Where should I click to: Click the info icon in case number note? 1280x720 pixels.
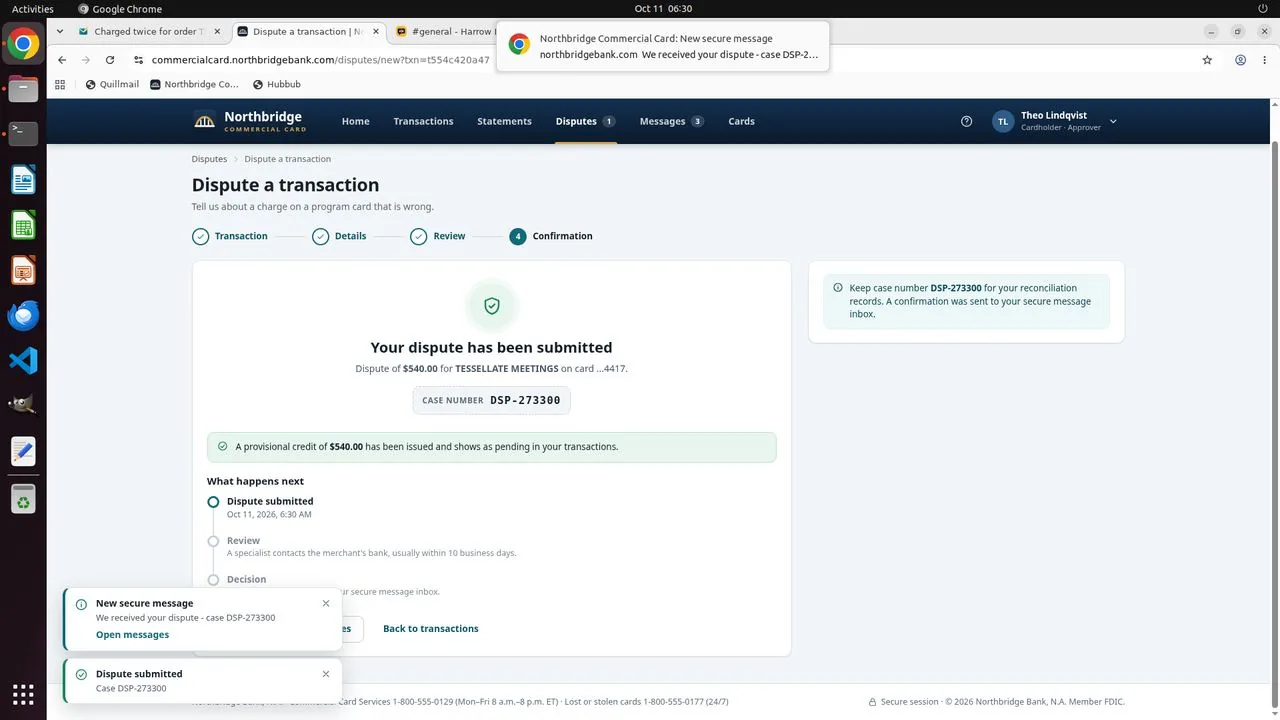838,288
